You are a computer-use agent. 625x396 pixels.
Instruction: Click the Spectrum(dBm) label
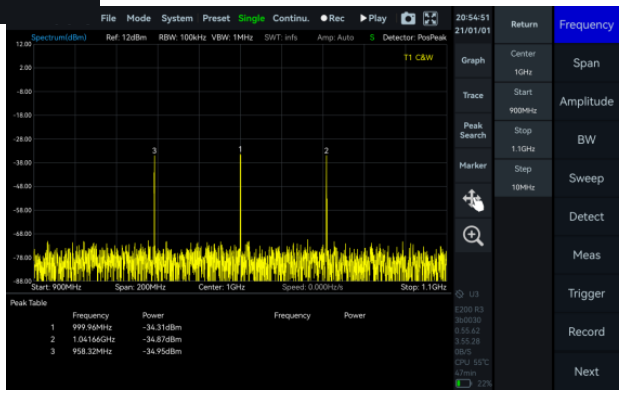[x=59, y=37]
